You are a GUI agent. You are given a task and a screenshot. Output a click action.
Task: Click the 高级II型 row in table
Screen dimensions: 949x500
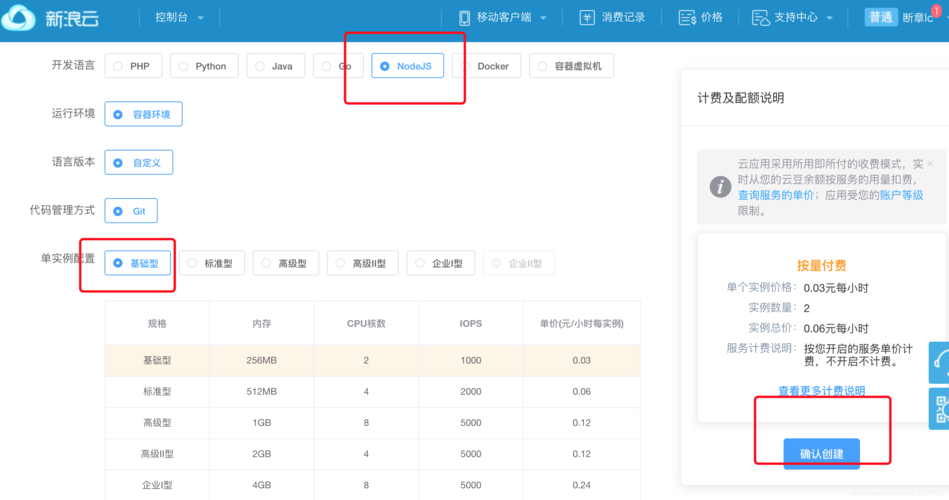(373, 454)
